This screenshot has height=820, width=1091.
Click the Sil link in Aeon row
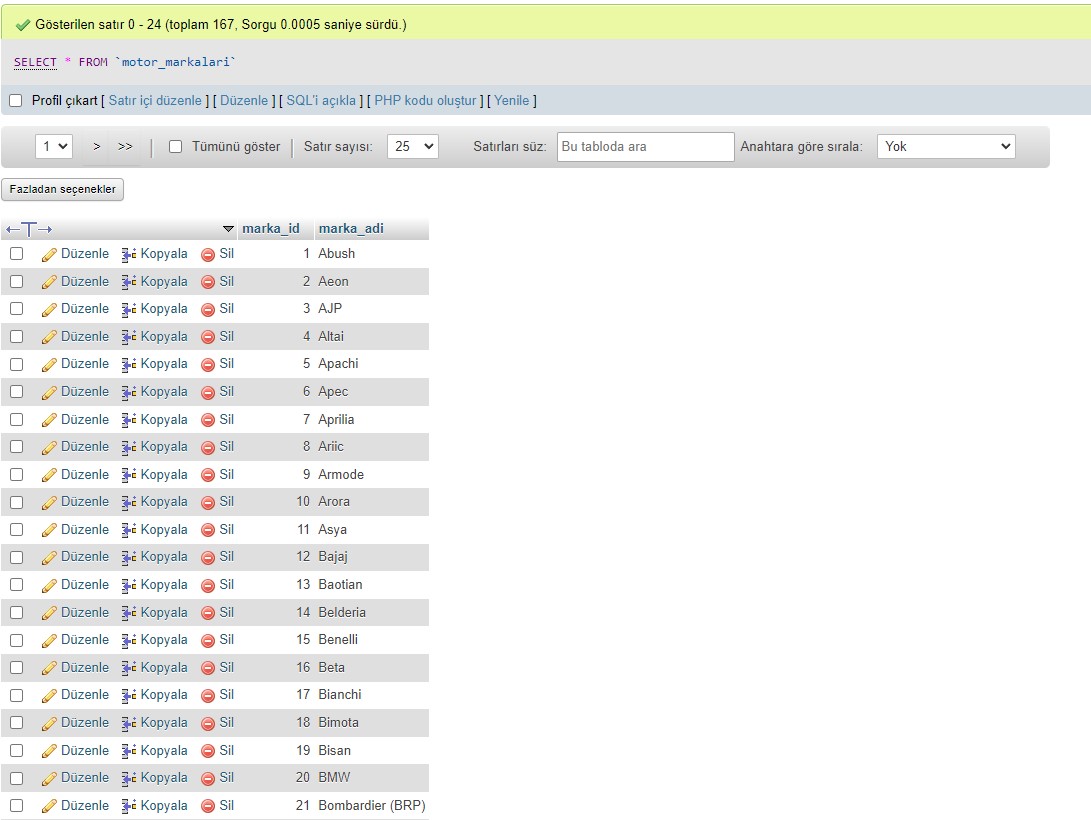(227, 282)
